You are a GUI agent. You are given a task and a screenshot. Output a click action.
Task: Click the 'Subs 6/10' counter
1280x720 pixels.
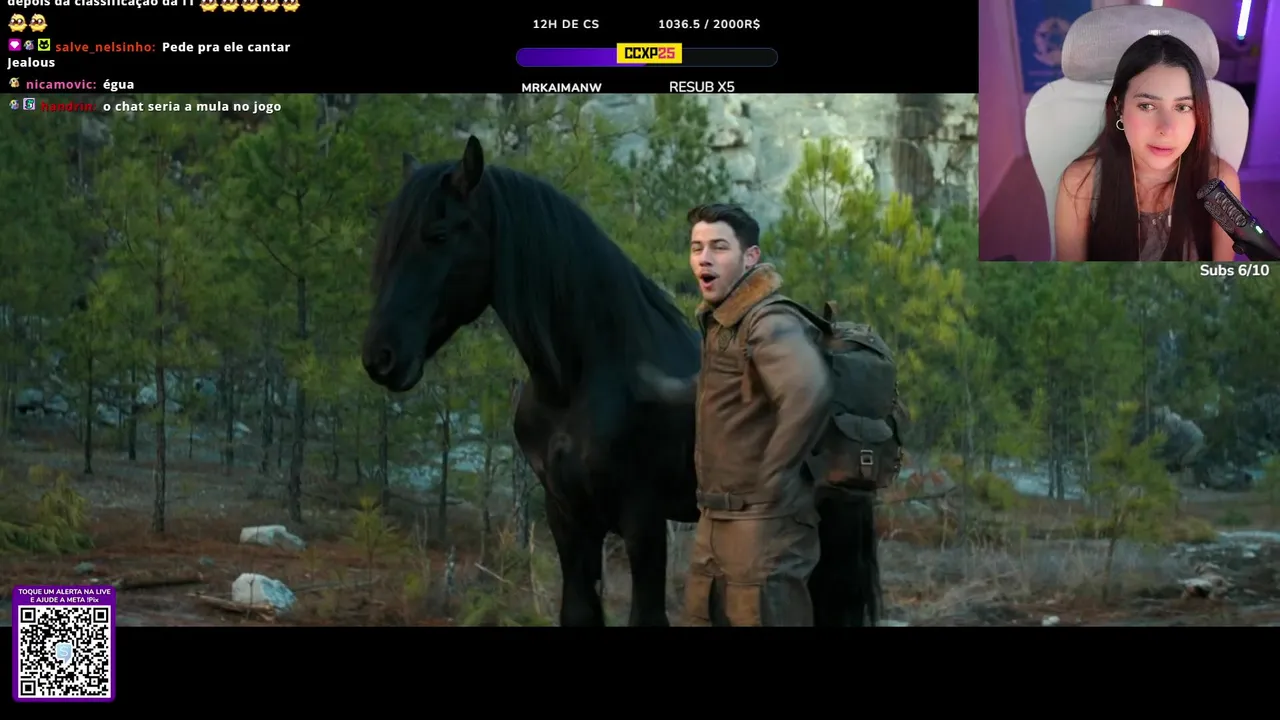pos(1234,270)
